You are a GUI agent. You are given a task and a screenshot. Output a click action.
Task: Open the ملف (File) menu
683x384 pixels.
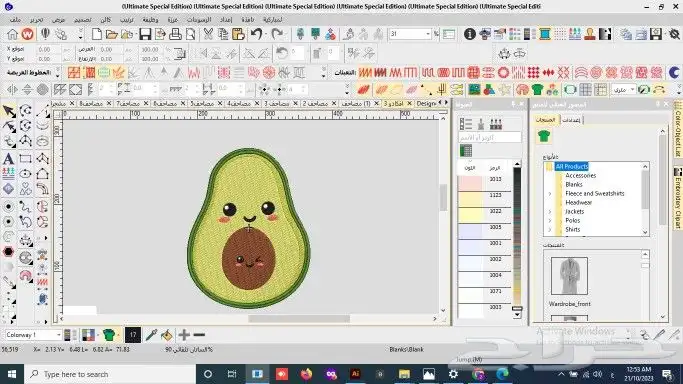[15, 20]
